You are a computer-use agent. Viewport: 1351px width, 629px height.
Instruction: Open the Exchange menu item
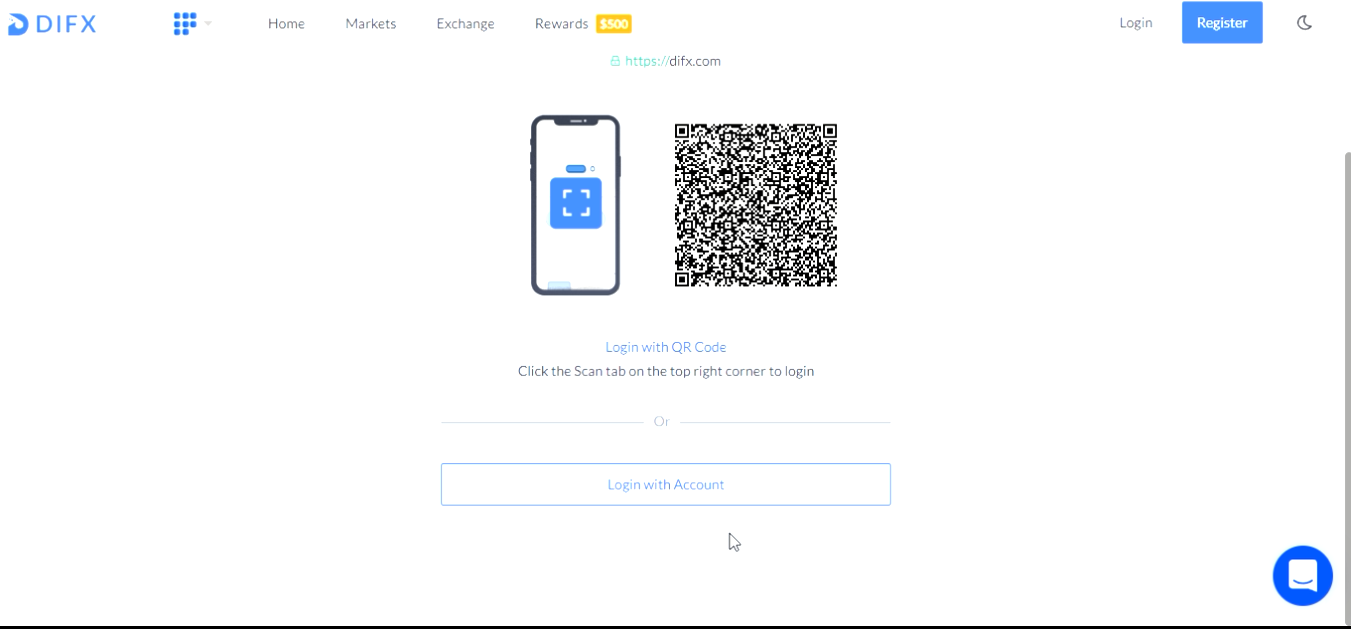tap(465, 23)
